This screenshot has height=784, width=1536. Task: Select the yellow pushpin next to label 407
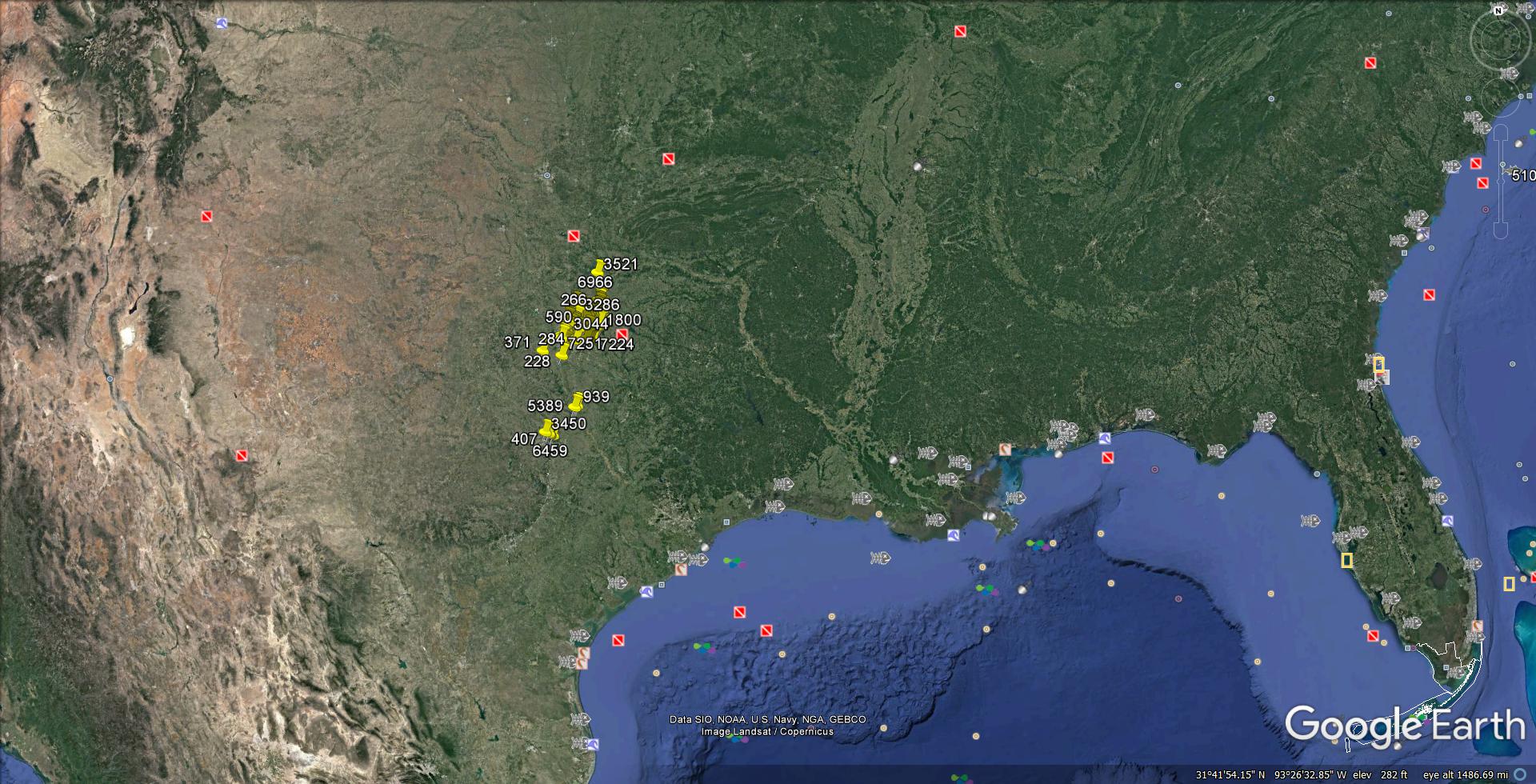pos(546,429)
